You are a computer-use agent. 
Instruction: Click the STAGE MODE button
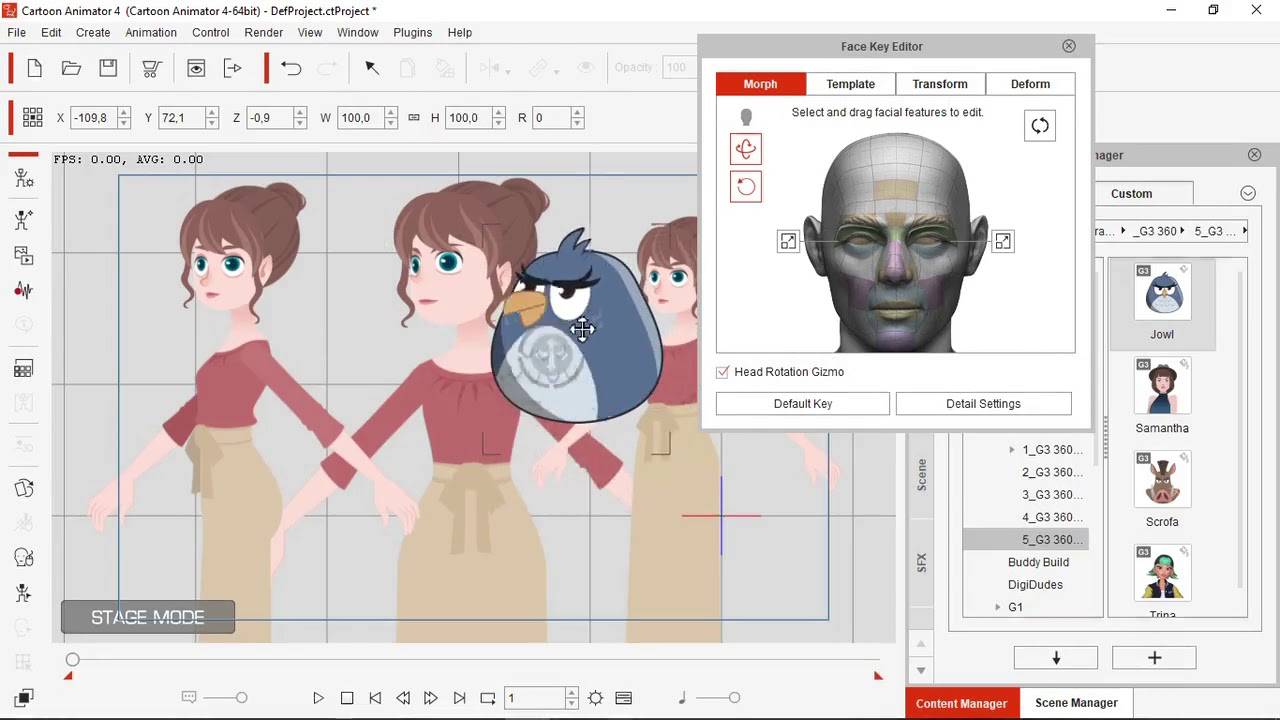148,617
